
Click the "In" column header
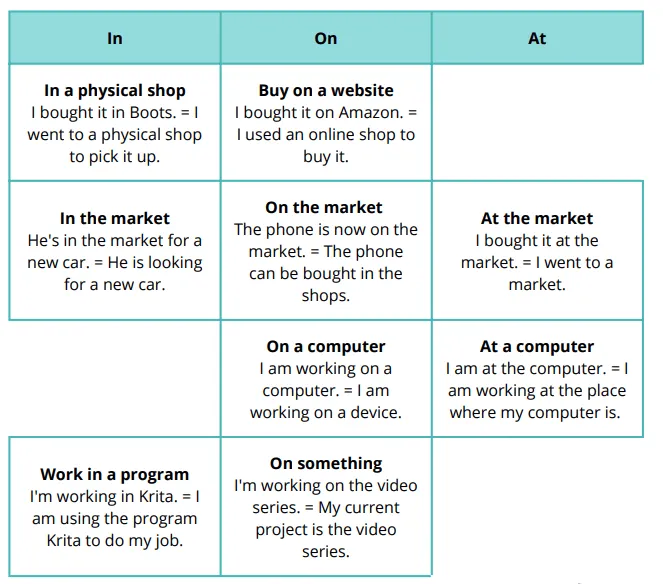(x=115, y=38)
